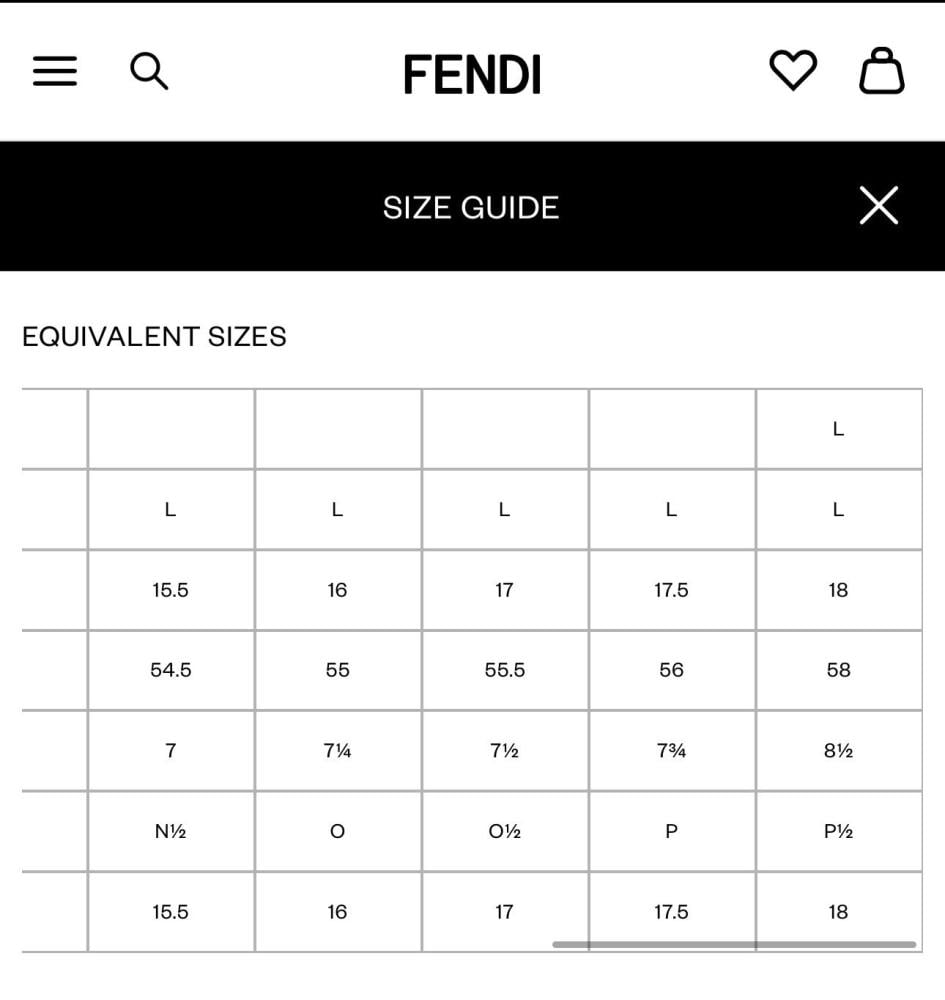Click the 8½ size cell
945x1000 pixels.
coord(838,750)
